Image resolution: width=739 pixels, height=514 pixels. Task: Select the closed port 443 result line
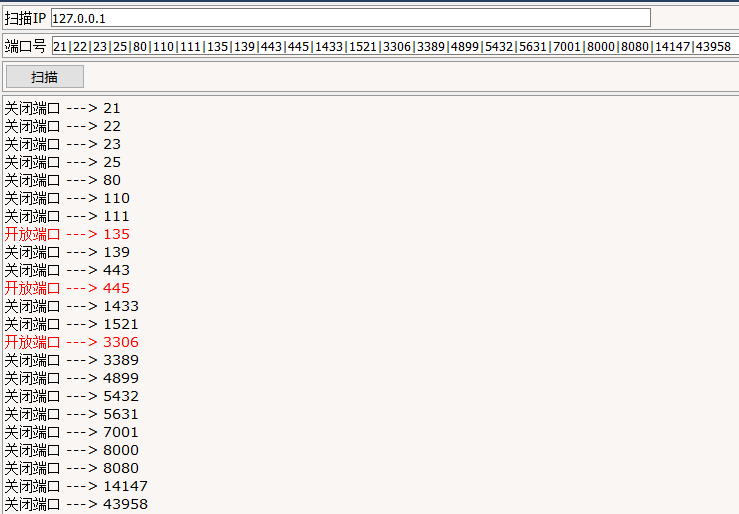coord(67,270)
